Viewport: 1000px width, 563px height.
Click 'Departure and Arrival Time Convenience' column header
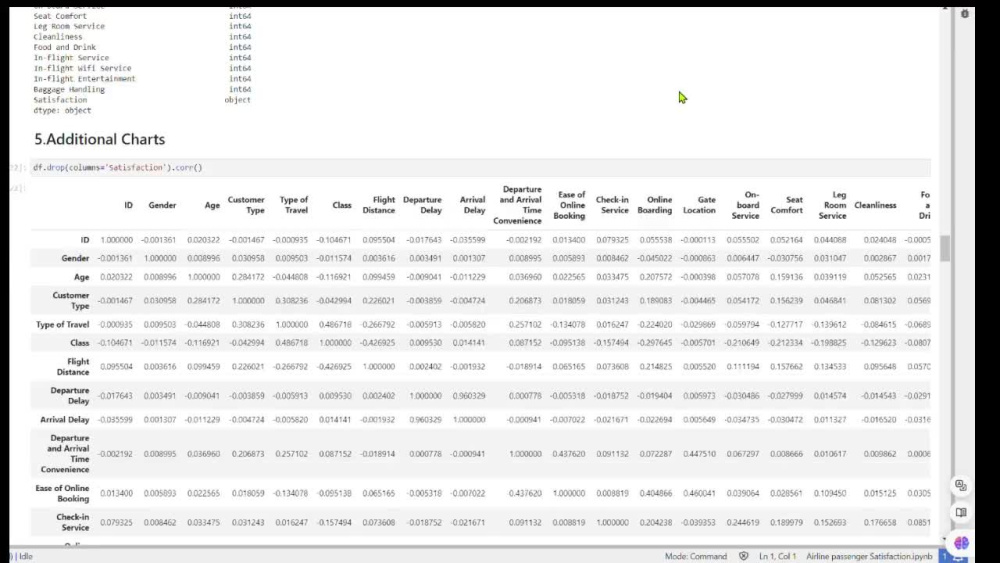tap(517, 205)
